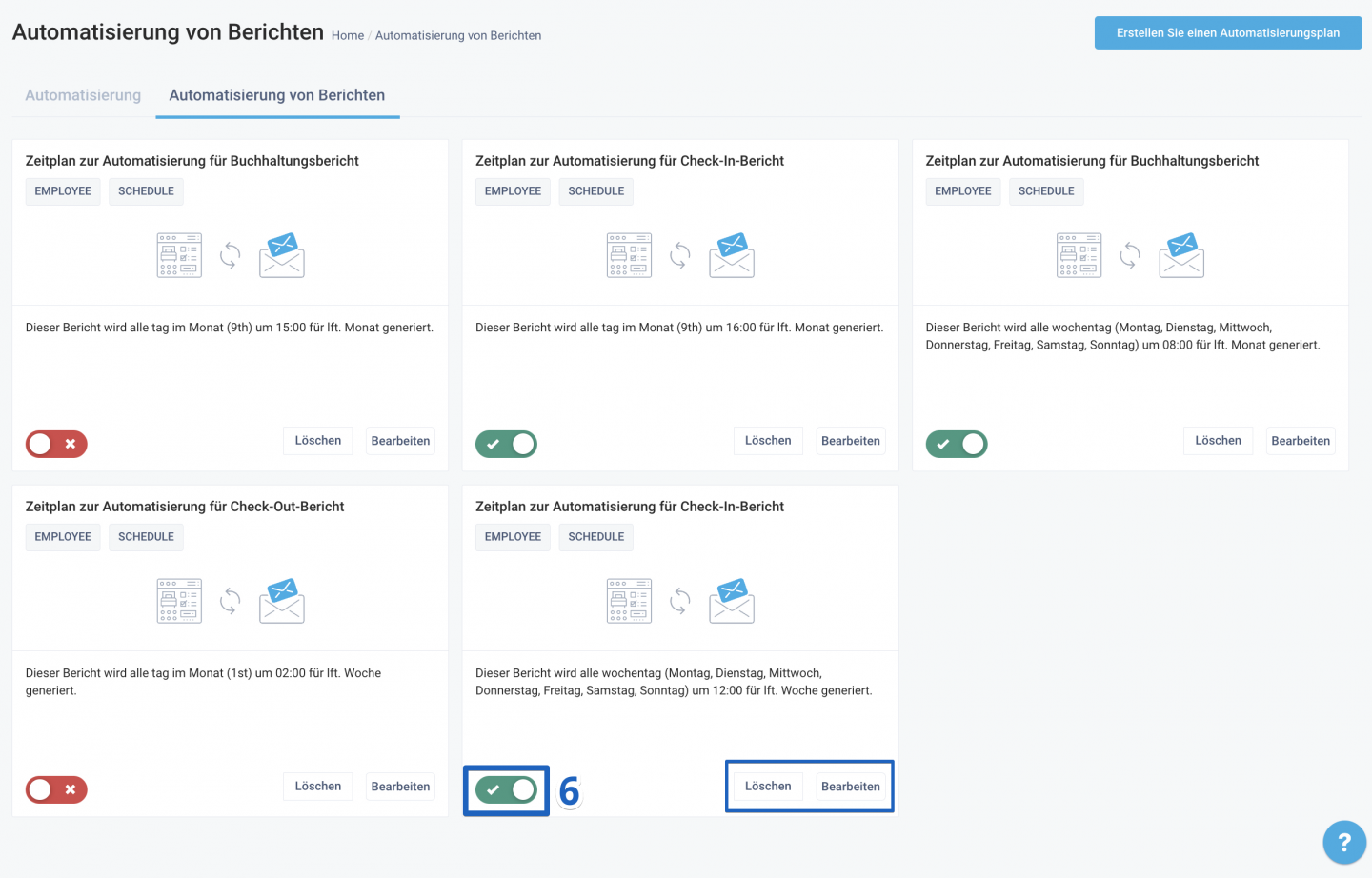
Task: Turn on the Check-Out-Bericht schedule toggle
Action: (x=56, y=789)
